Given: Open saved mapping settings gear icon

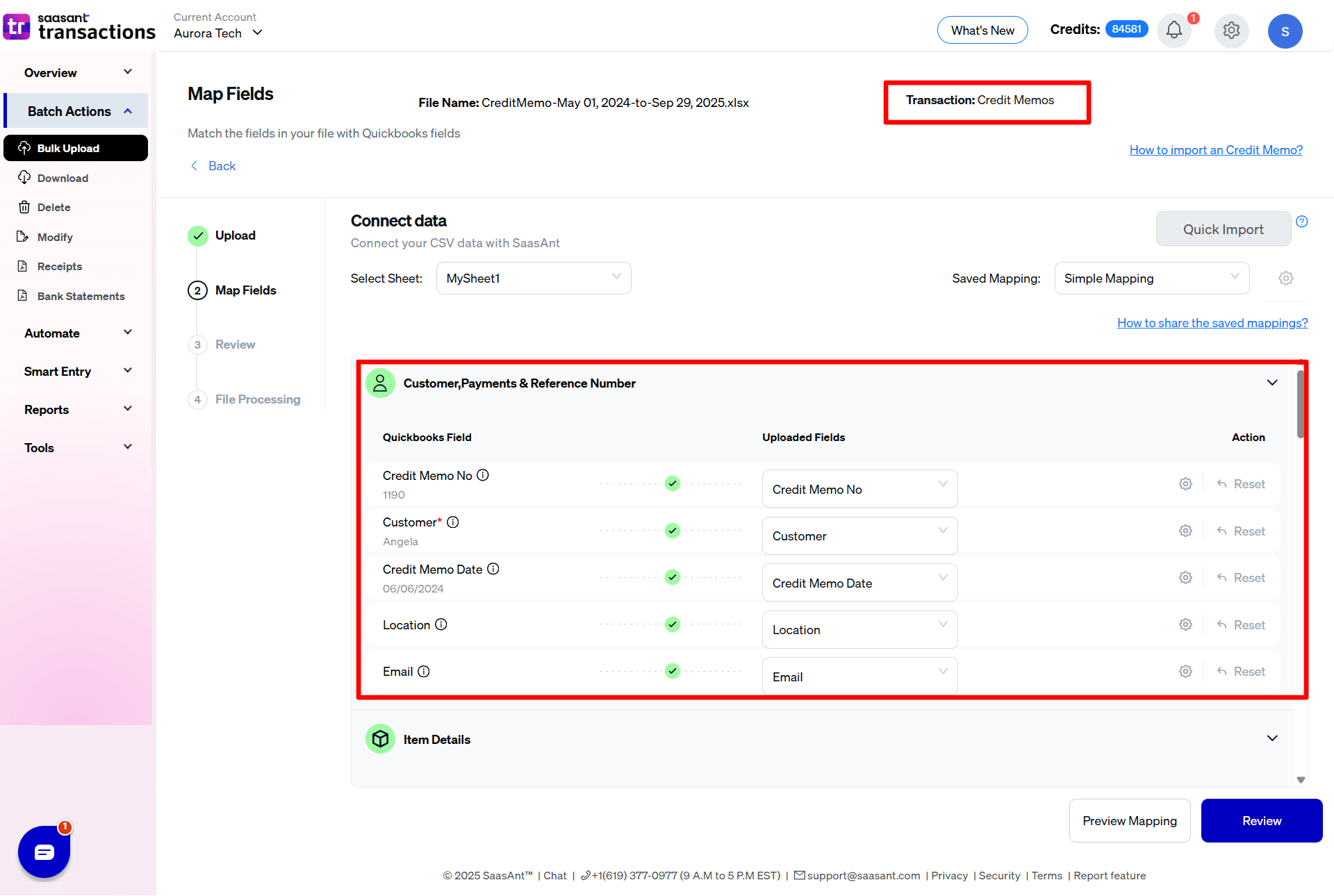Looking at the screenshot, I should coord(1286,279).
